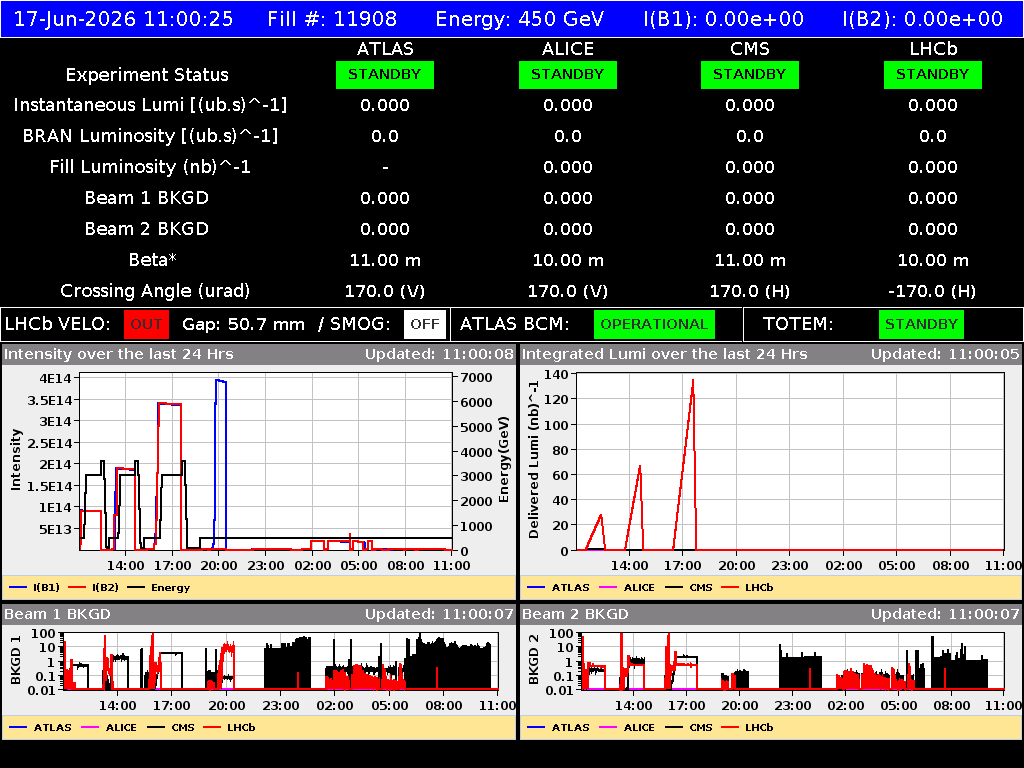Viewport: 1024px width, 768px height.
Task: Click LHCb legend in Integrated Lumi chart
Action: (747, 587)
